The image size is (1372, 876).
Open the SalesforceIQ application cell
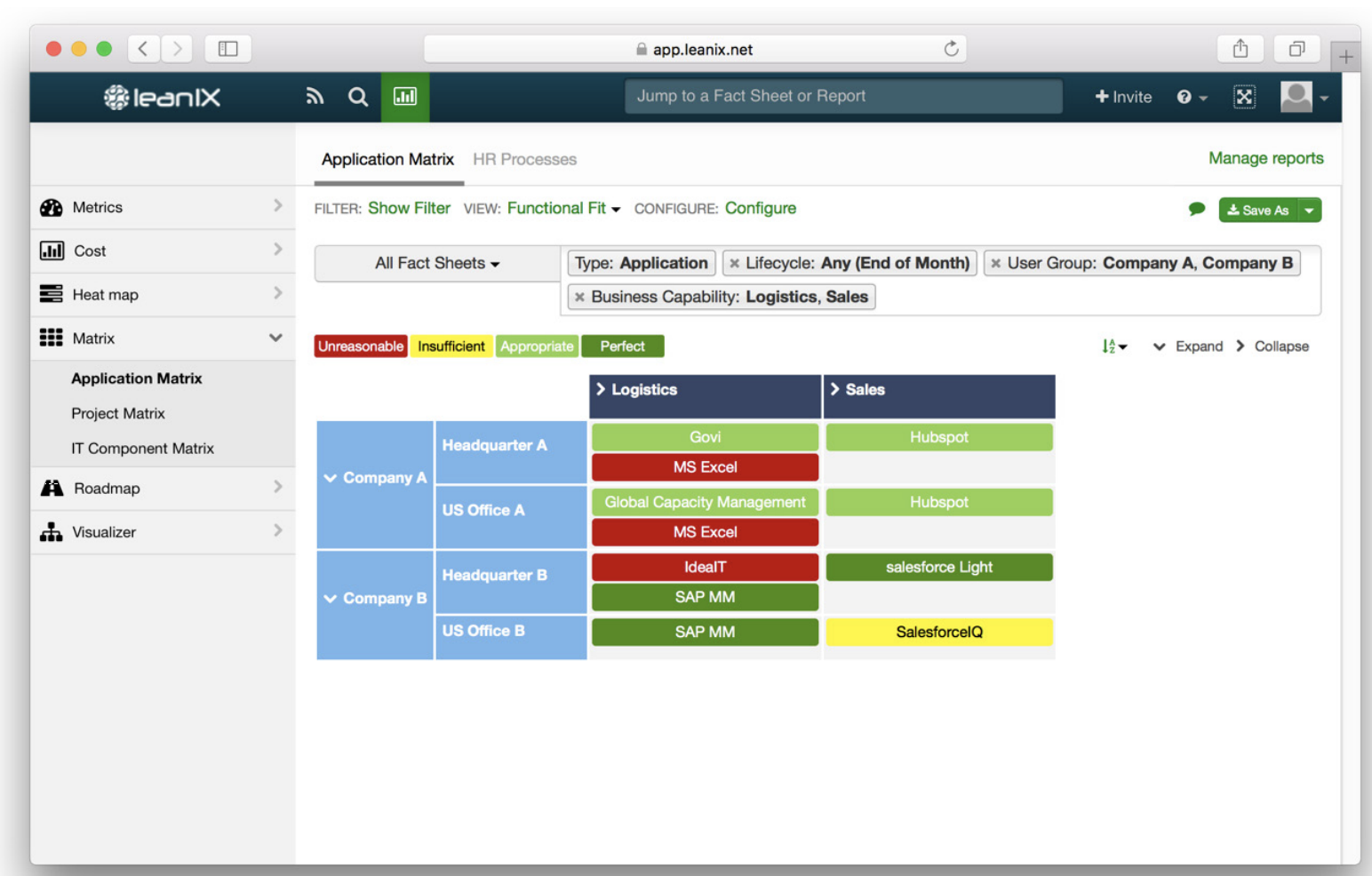click(x=939, y=632)
